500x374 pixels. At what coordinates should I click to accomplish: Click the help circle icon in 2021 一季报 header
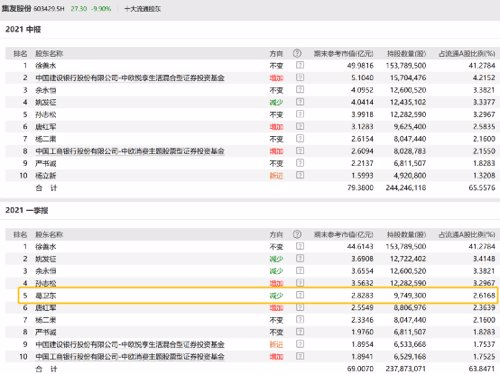pyautogui.click(x=297, y=234)
